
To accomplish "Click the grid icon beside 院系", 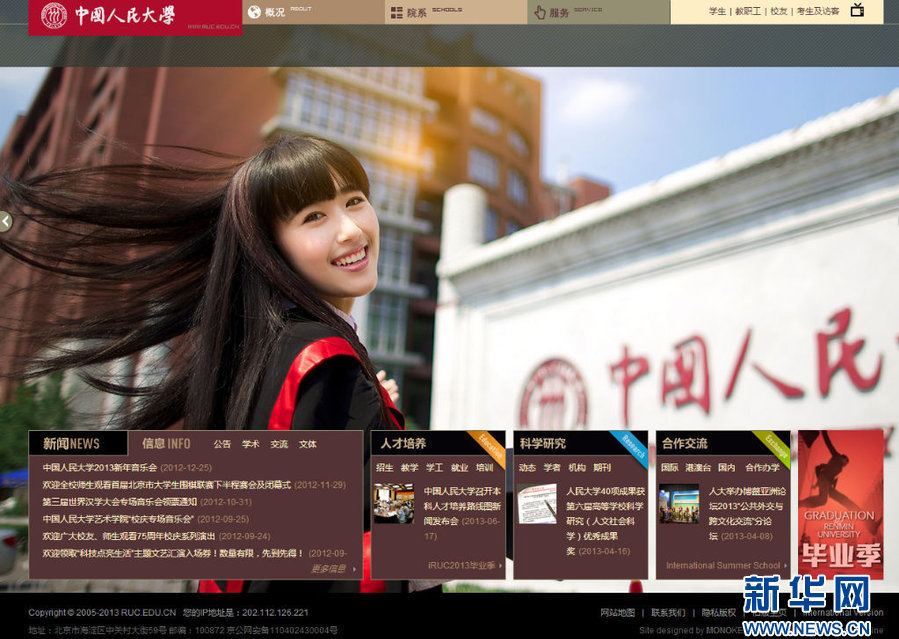I will pos(397,12).
